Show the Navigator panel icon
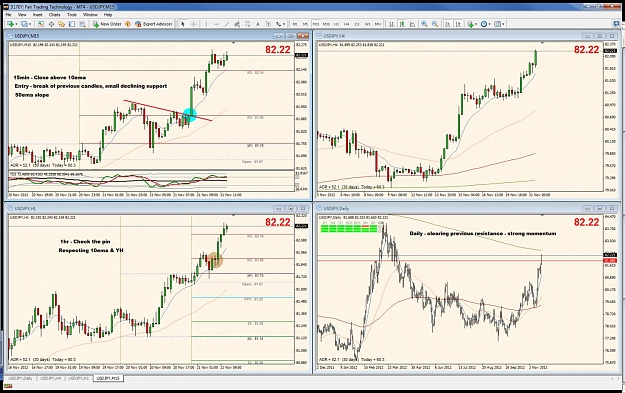The height and width of the screenshot is (393, 625). tap(61, 24)
